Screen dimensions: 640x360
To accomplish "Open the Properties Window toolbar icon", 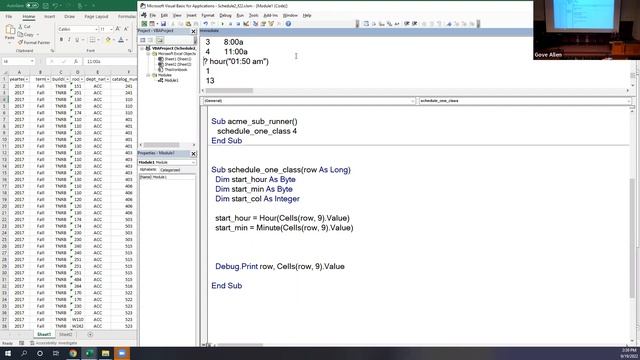I will click(263, 24).
